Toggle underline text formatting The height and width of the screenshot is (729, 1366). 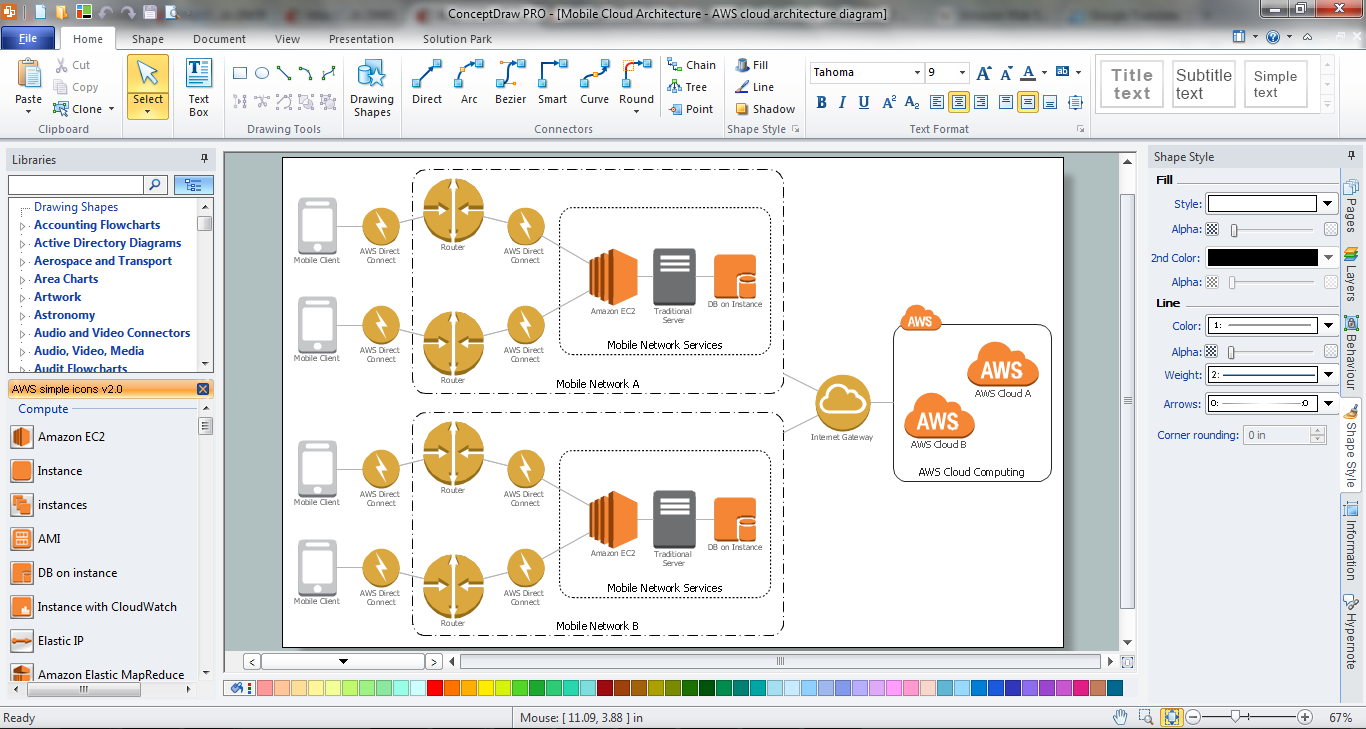pyautogui.click(x=864, y=102)
